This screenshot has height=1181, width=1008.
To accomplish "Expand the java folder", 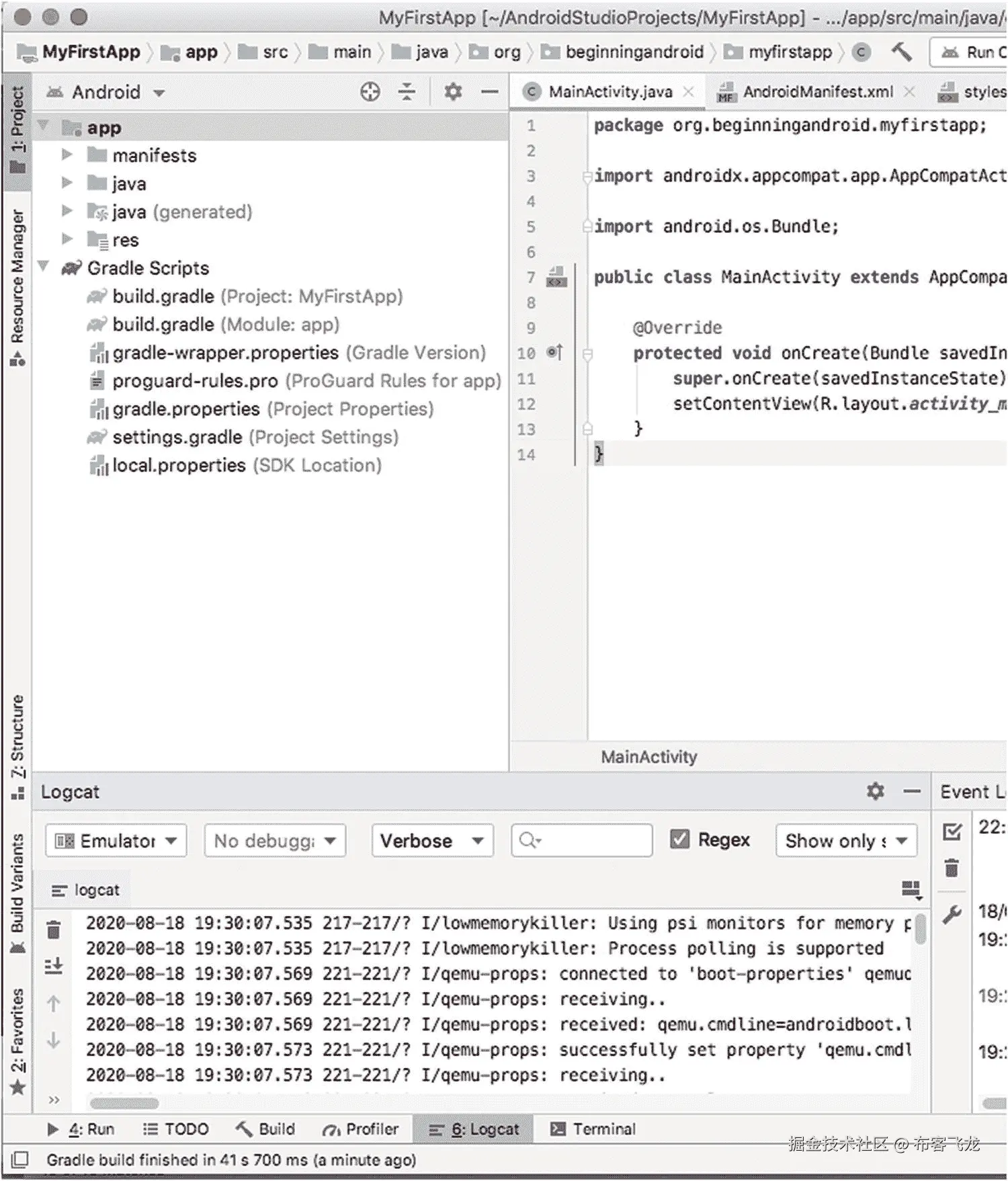I will [x=67, y=183].
